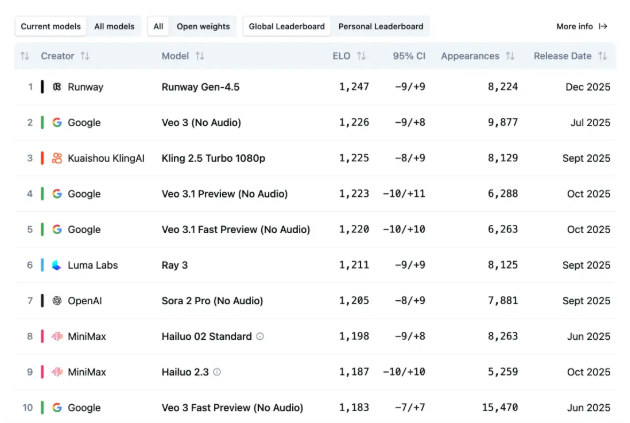The image size is (630, 423).
Task: Enable Open weights filter
Action: 203,26
